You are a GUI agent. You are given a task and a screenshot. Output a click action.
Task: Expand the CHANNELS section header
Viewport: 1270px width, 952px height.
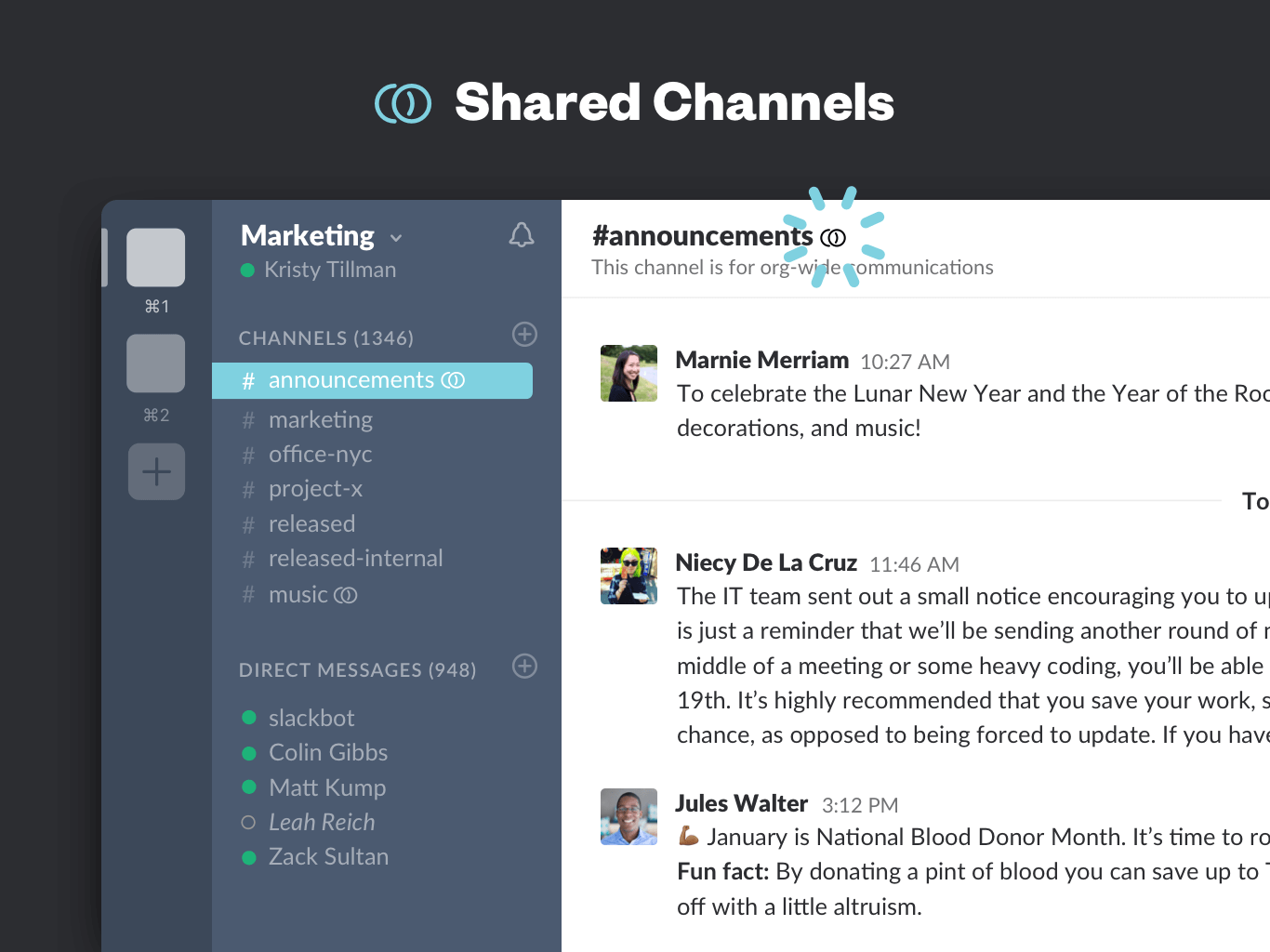(325, 337)
